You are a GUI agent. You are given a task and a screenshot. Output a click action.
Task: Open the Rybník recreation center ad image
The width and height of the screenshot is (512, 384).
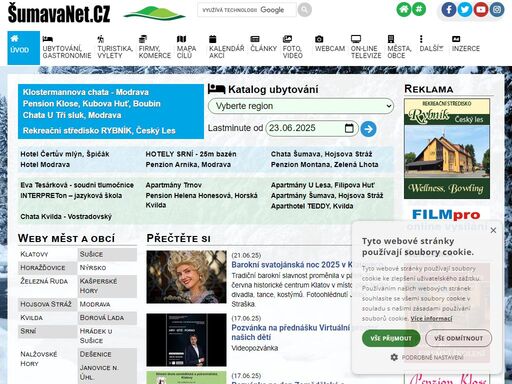pyautogui.click(x=447, y=149)
